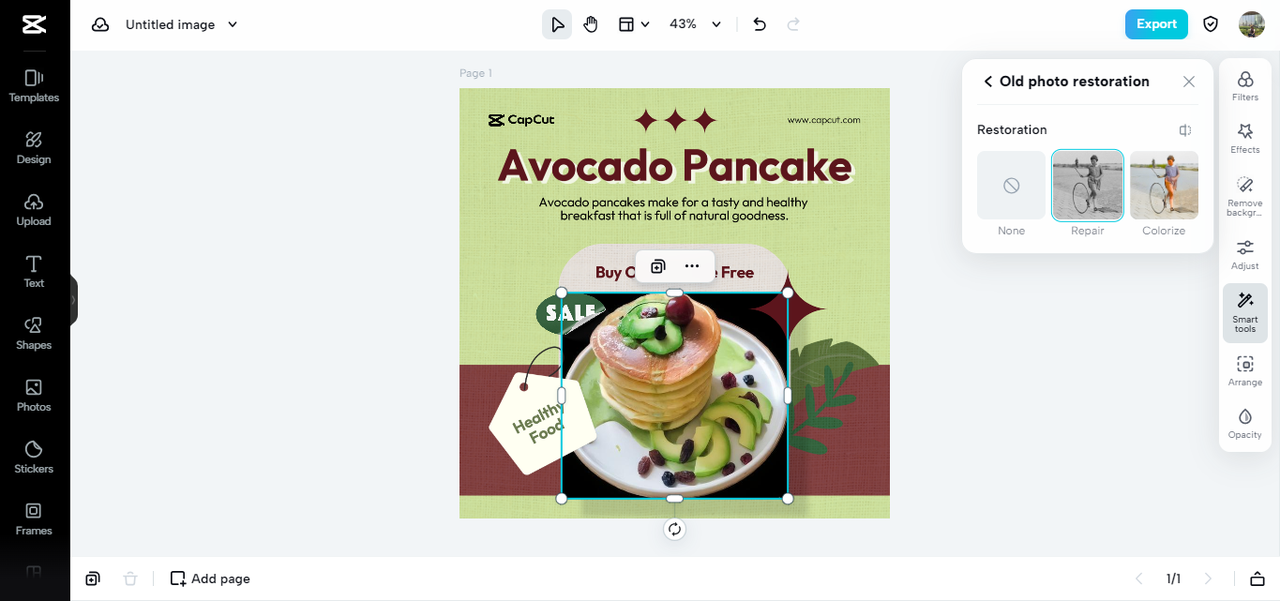Open the Stickers panel
This screenshot has height=601, width=1280.
point(34,458)
